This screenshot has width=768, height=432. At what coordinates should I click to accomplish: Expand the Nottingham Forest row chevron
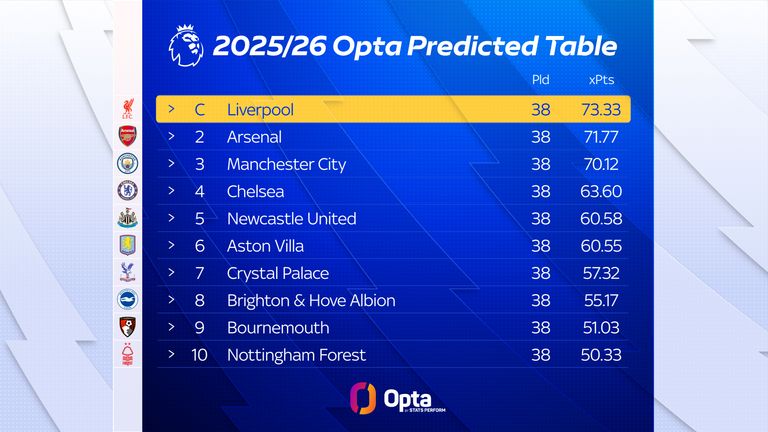click(x=171, y=355)
